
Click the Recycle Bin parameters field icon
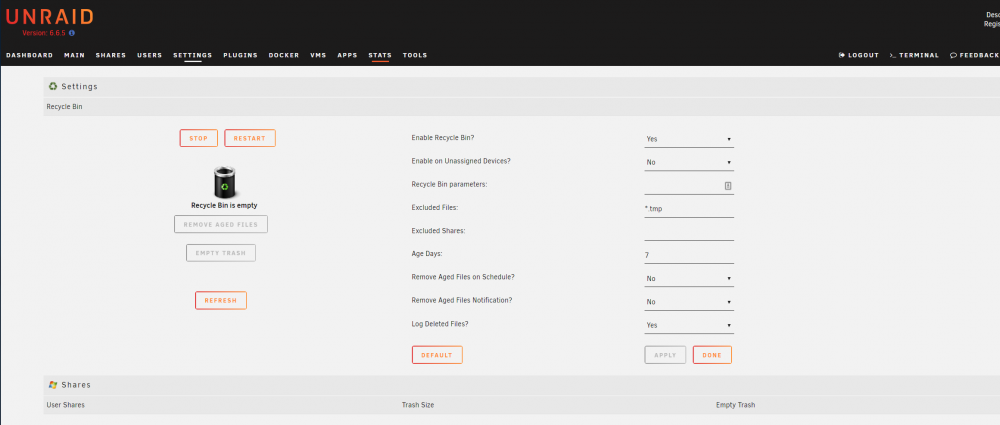tap(728, 186)
